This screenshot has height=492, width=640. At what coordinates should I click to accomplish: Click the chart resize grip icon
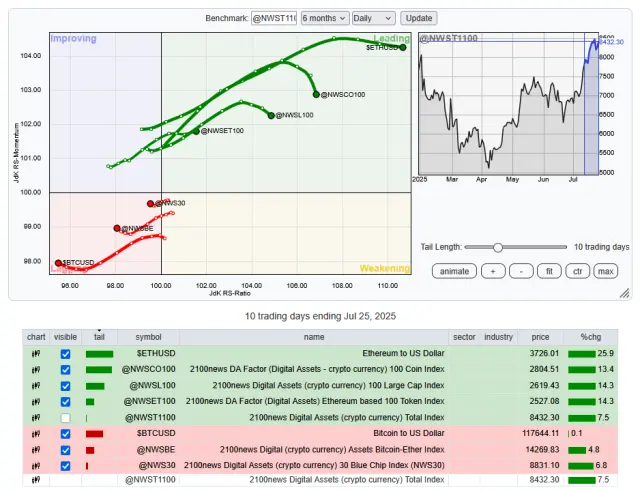coord(624,293)
